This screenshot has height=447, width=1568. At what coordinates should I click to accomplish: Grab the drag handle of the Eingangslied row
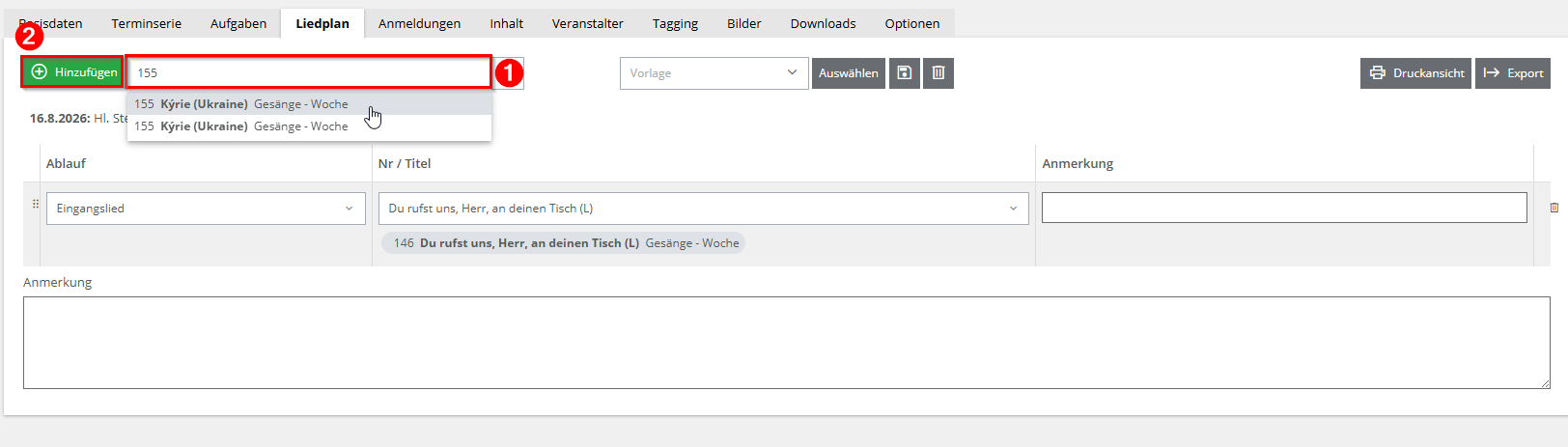coord(36,204)
